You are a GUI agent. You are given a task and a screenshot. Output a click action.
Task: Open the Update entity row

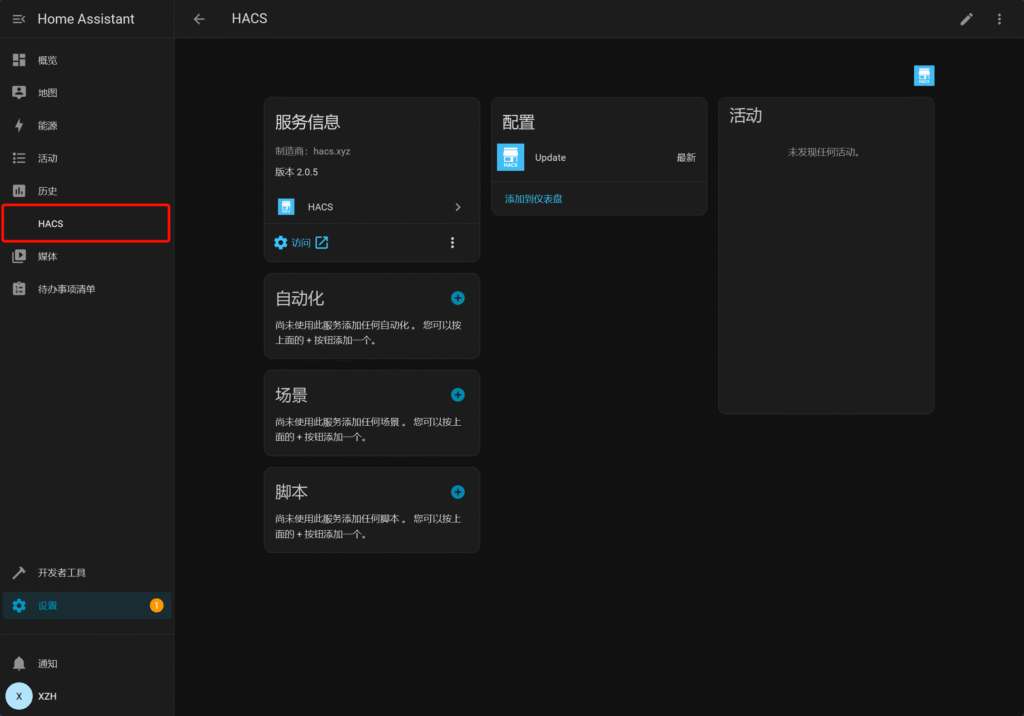click(598, 157)
